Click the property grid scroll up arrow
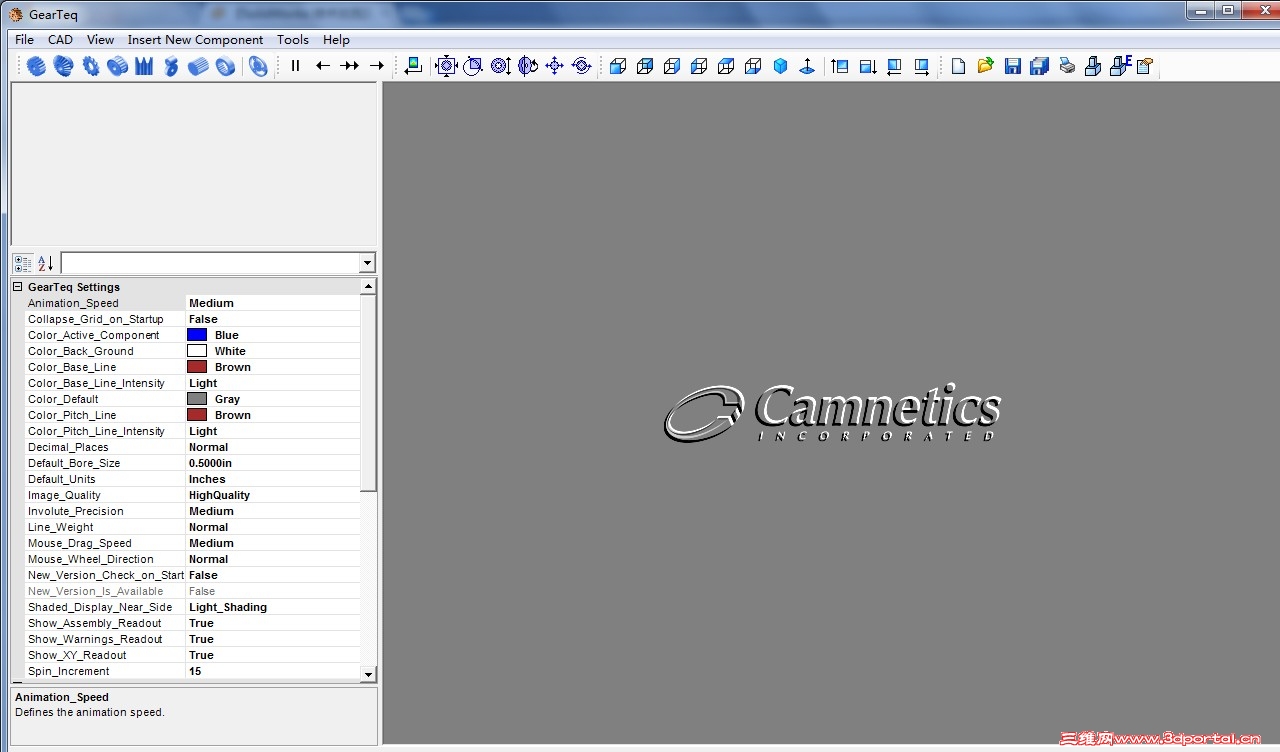 click(368, 287)
